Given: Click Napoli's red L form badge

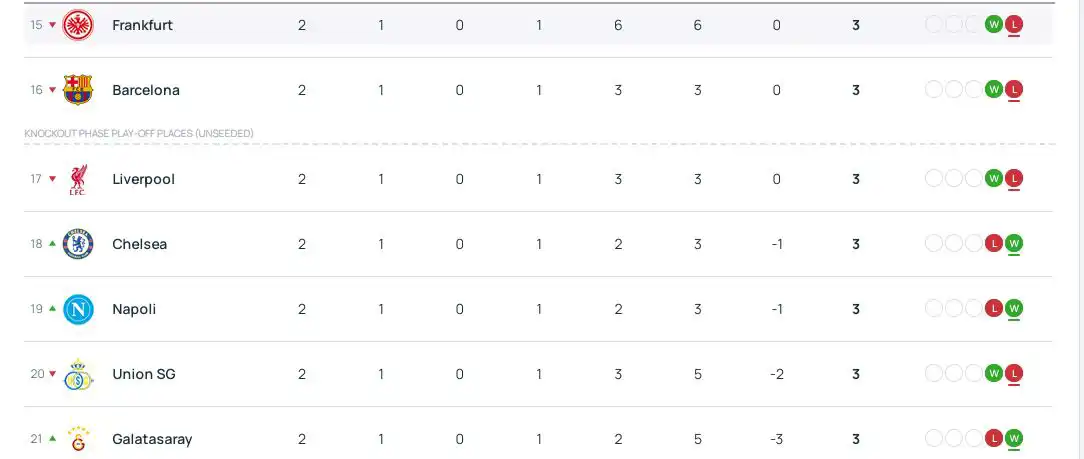Looking at the screenshot, I should [x=994, y=309].
